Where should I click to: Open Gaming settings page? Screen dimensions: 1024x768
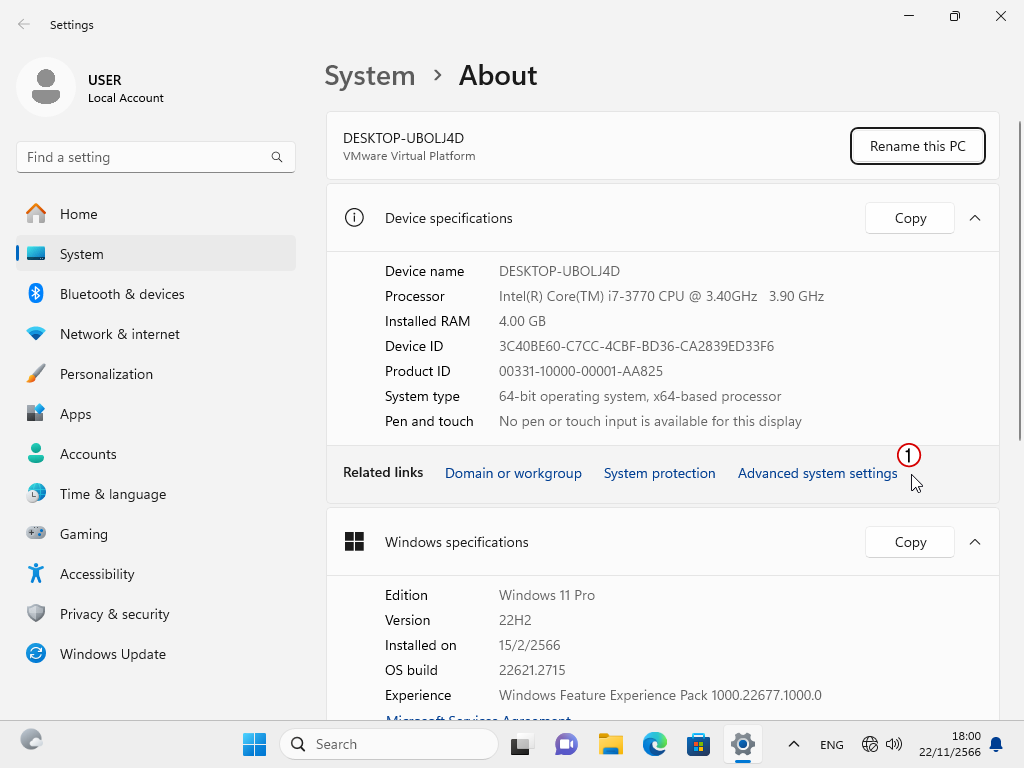[83, 534]
